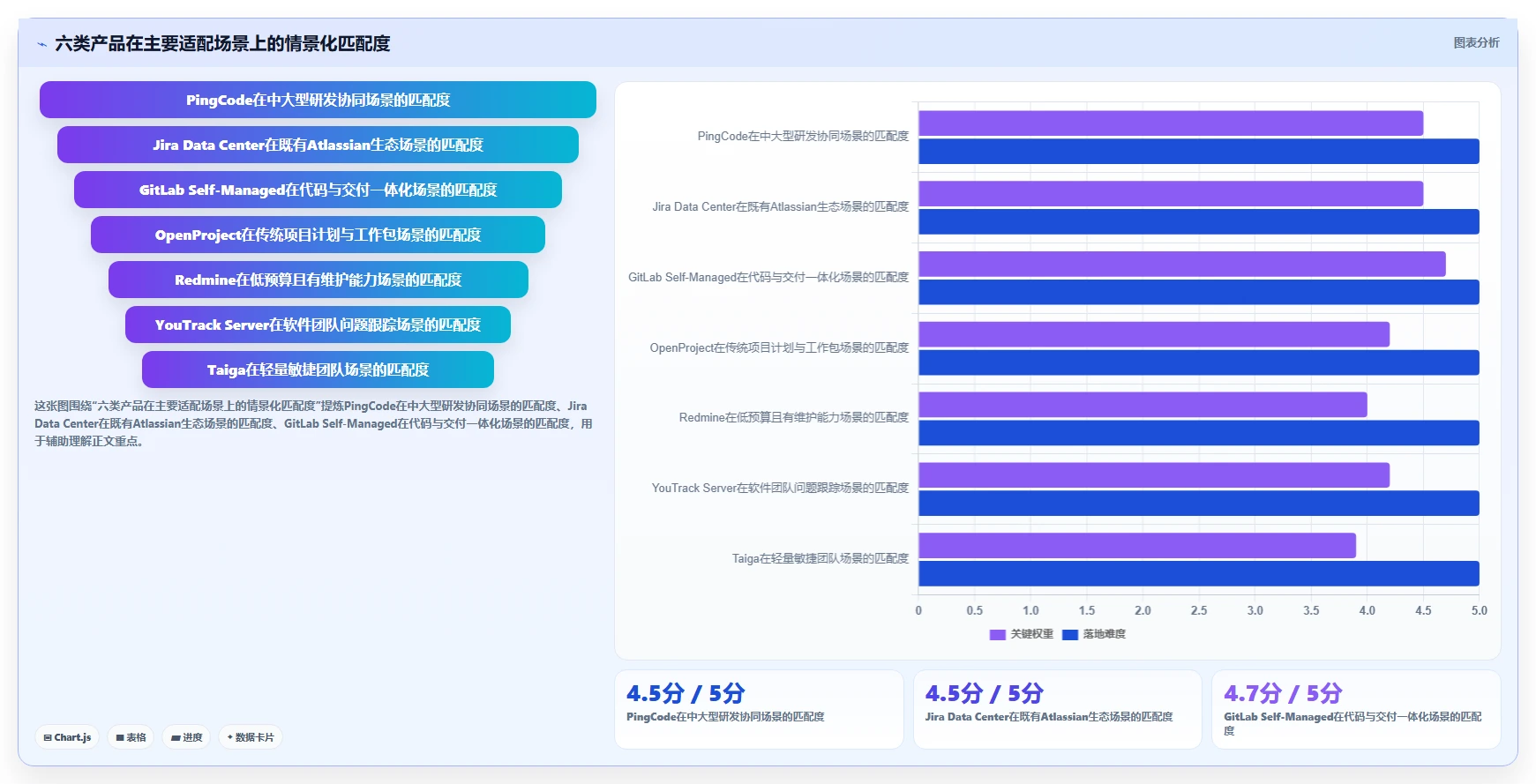The width and height of the screenshot is (1536, 784).
Task: Select the title 六类产品在主要适配场景上的情景化匹配度
Action: point(222,43)
